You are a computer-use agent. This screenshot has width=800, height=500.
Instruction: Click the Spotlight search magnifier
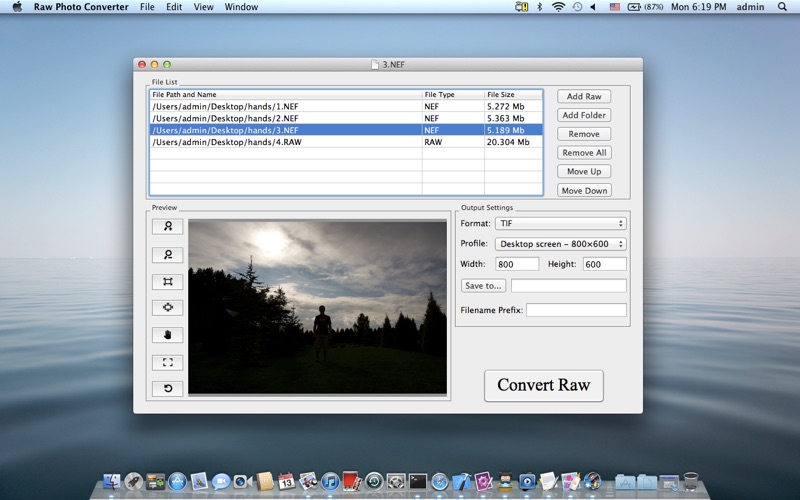[x=782, y=7]
